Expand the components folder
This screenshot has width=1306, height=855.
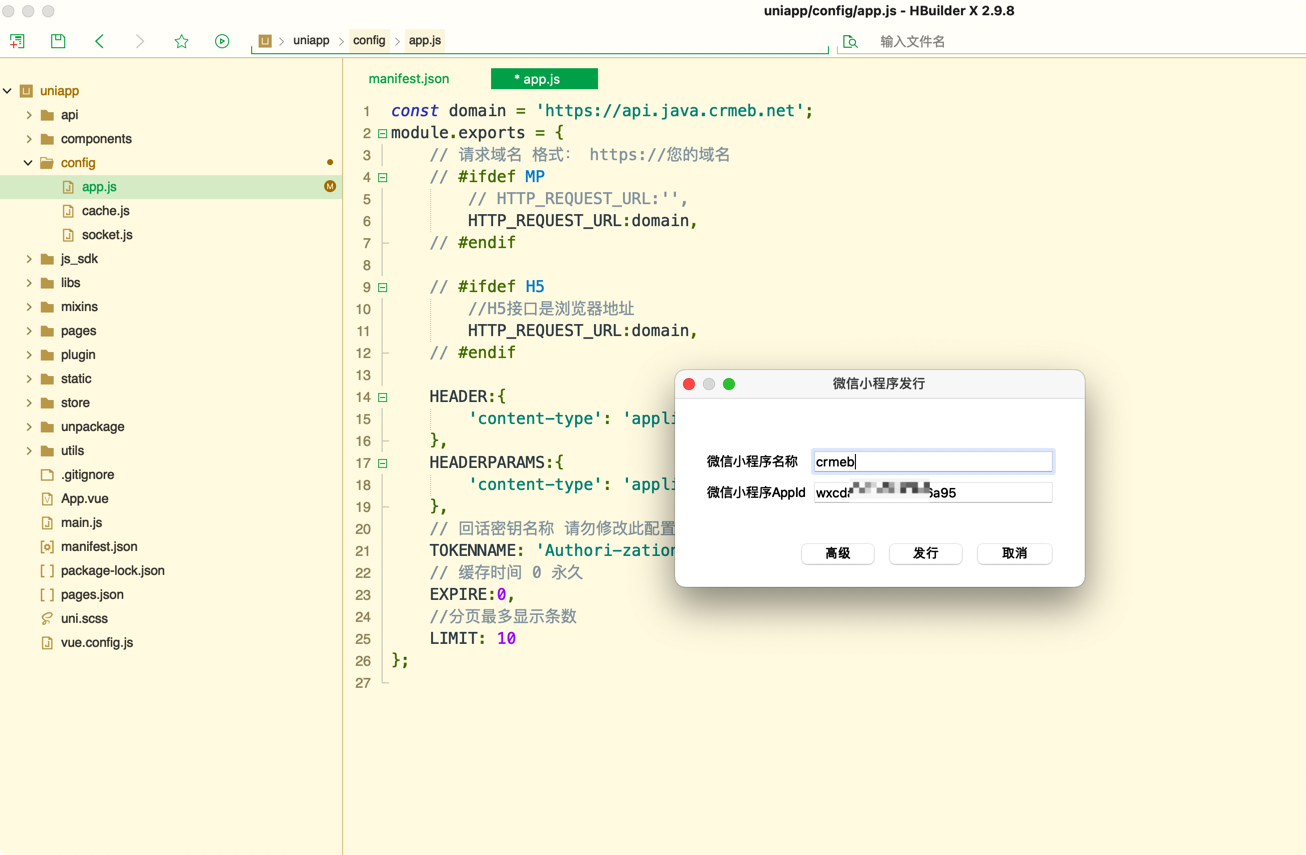tap(29, 139)
